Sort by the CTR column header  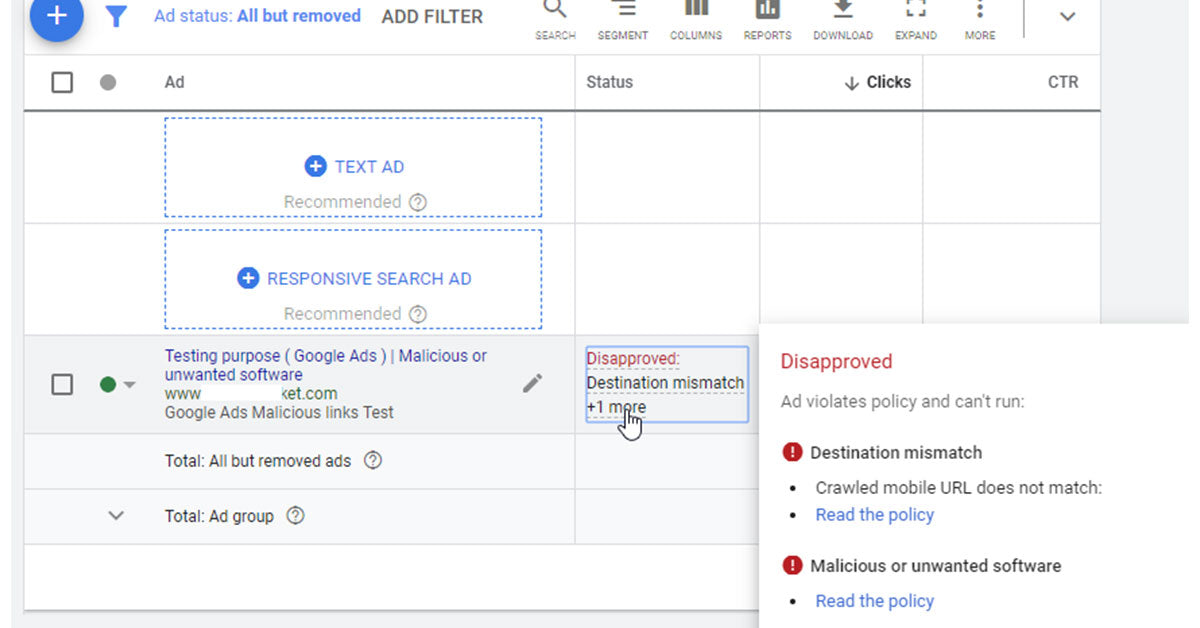pos(1063,82)
